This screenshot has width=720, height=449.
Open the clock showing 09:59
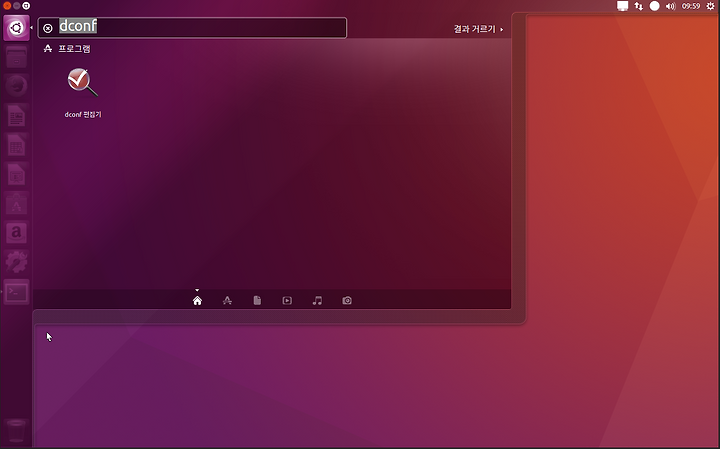click(691, 6)
